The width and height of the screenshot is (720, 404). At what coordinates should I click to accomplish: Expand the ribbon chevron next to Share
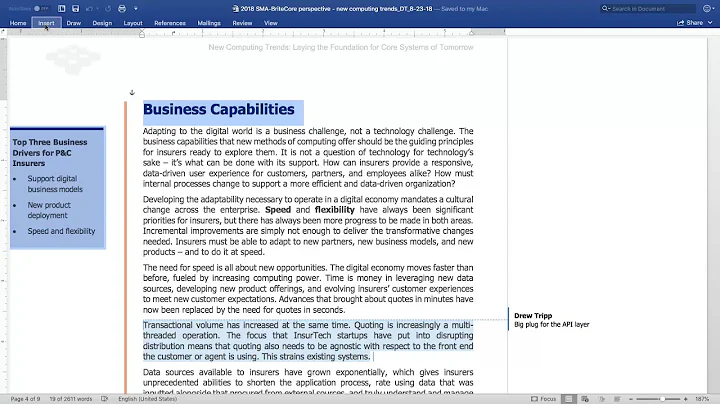coord(710,22)
